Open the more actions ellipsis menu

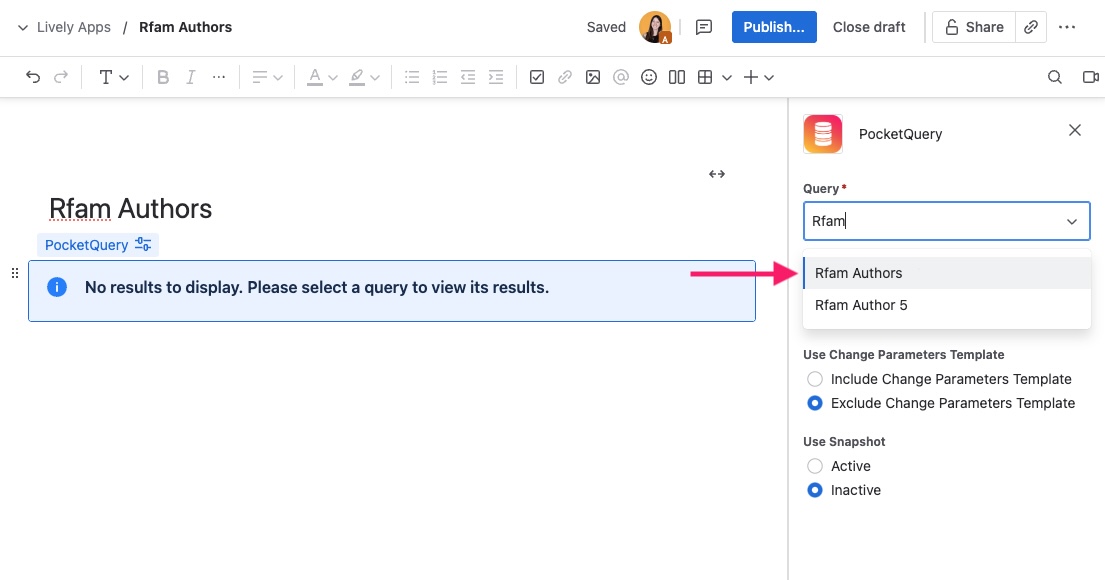pyautogui.click(x=1067, y=27)
